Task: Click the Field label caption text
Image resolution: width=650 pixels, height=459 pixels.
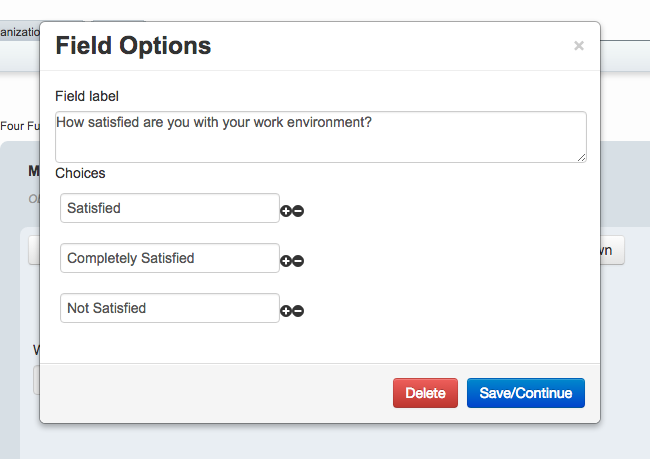Action: (87, 96)
